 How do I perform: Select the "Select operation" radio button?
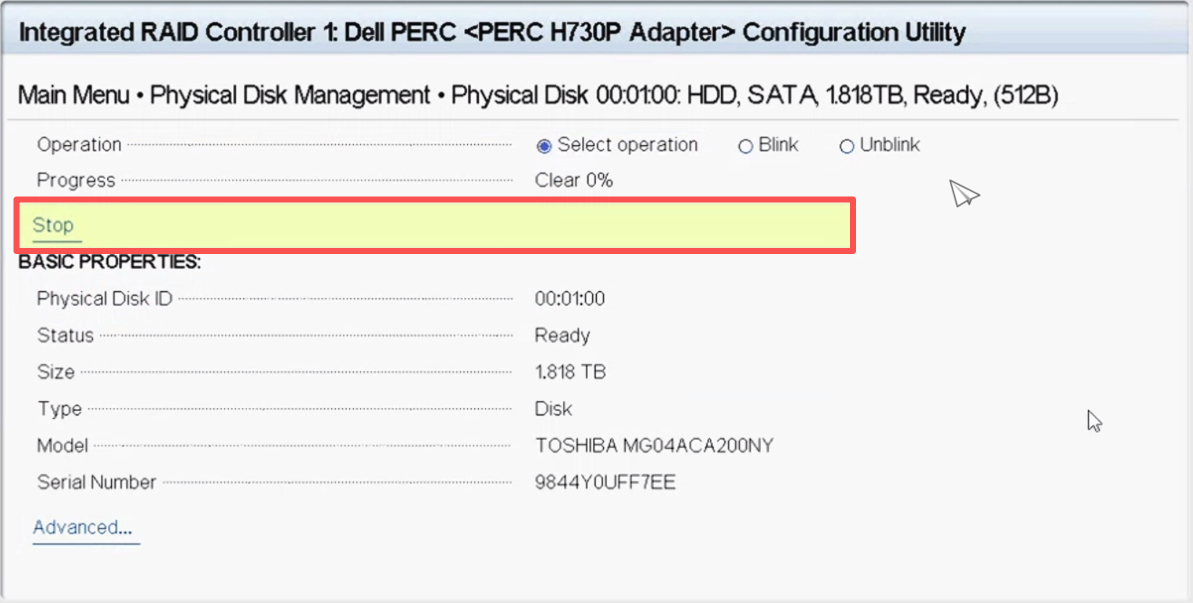(545, 146)
